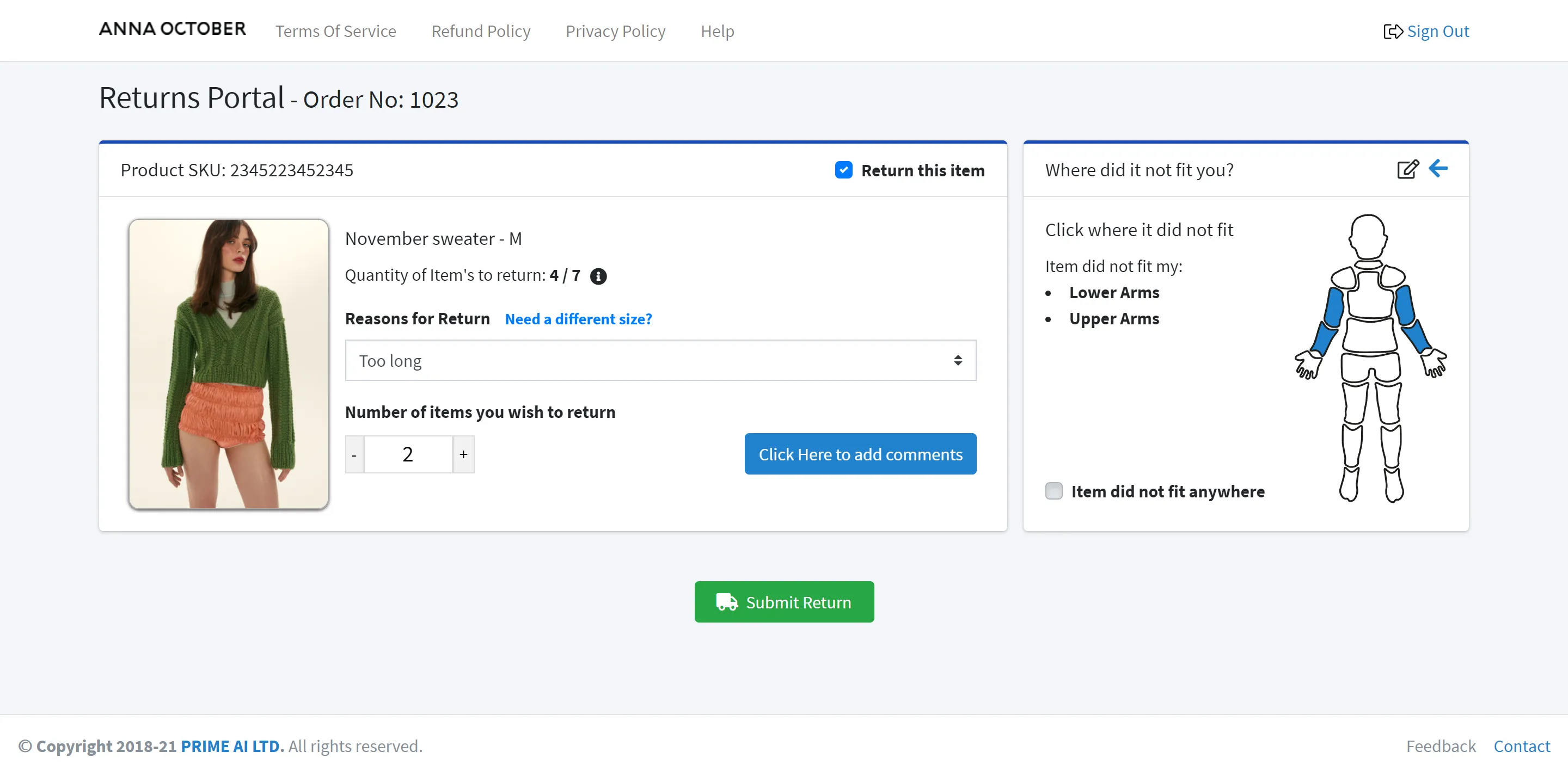The height and width of the screenshot is (776, 1568).
Task: Open the Help menu item
Action: point(717,31)
